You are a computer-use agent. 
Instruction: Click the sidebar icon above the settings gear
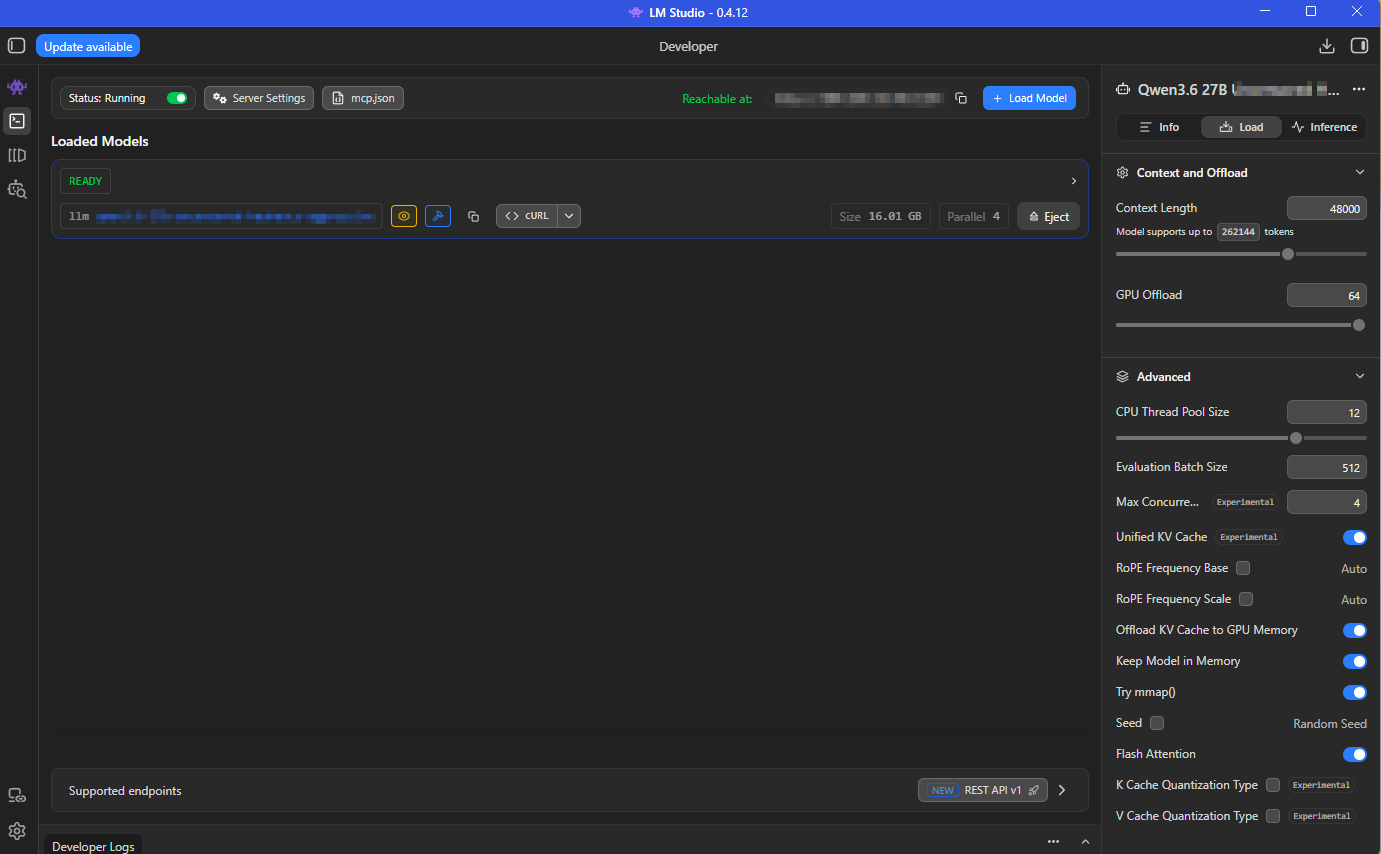coord(17,796)
